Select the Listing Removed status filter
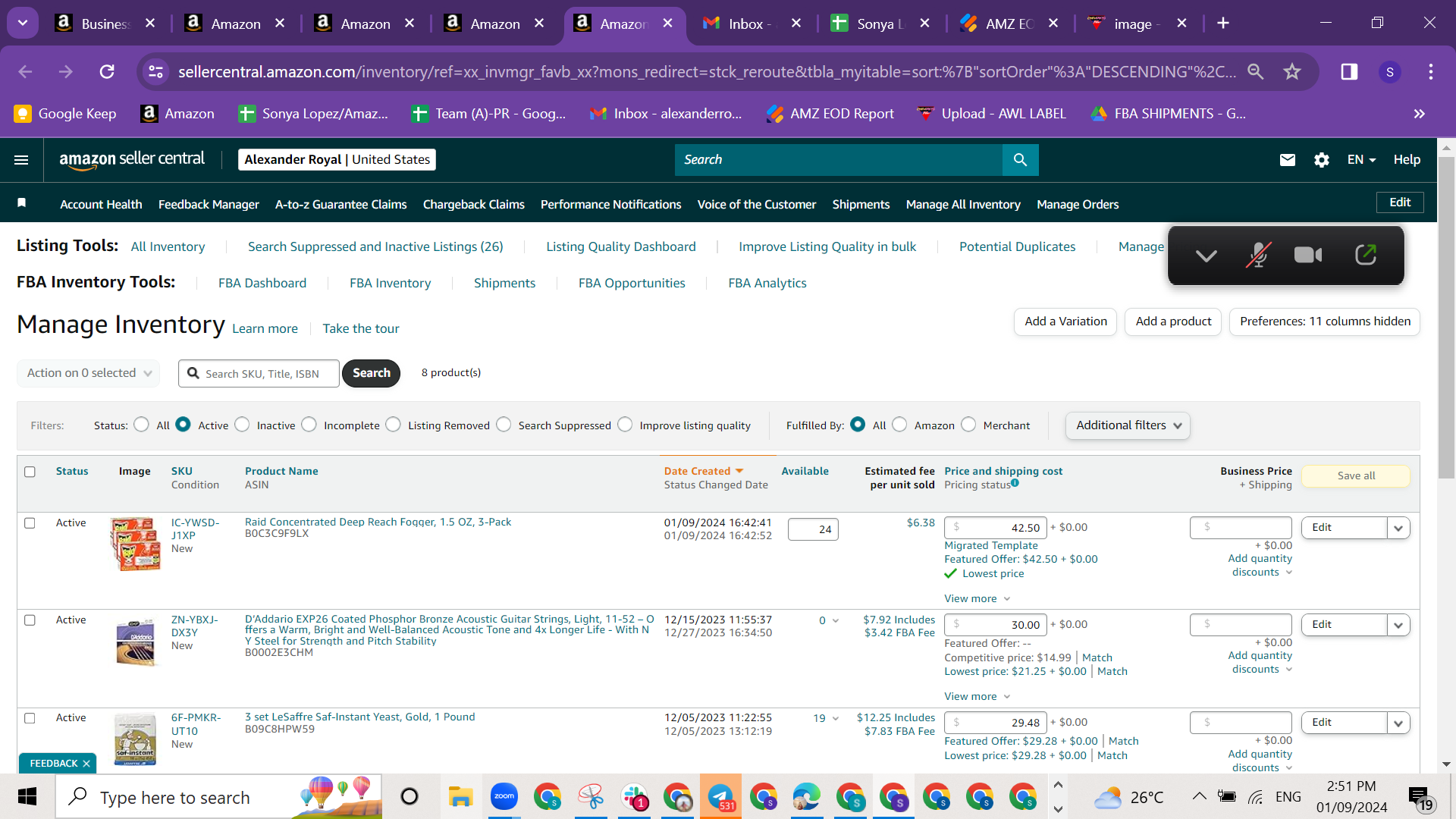Image resolution: width=1456 pixels, height=819 pixels. coord(393,425)
